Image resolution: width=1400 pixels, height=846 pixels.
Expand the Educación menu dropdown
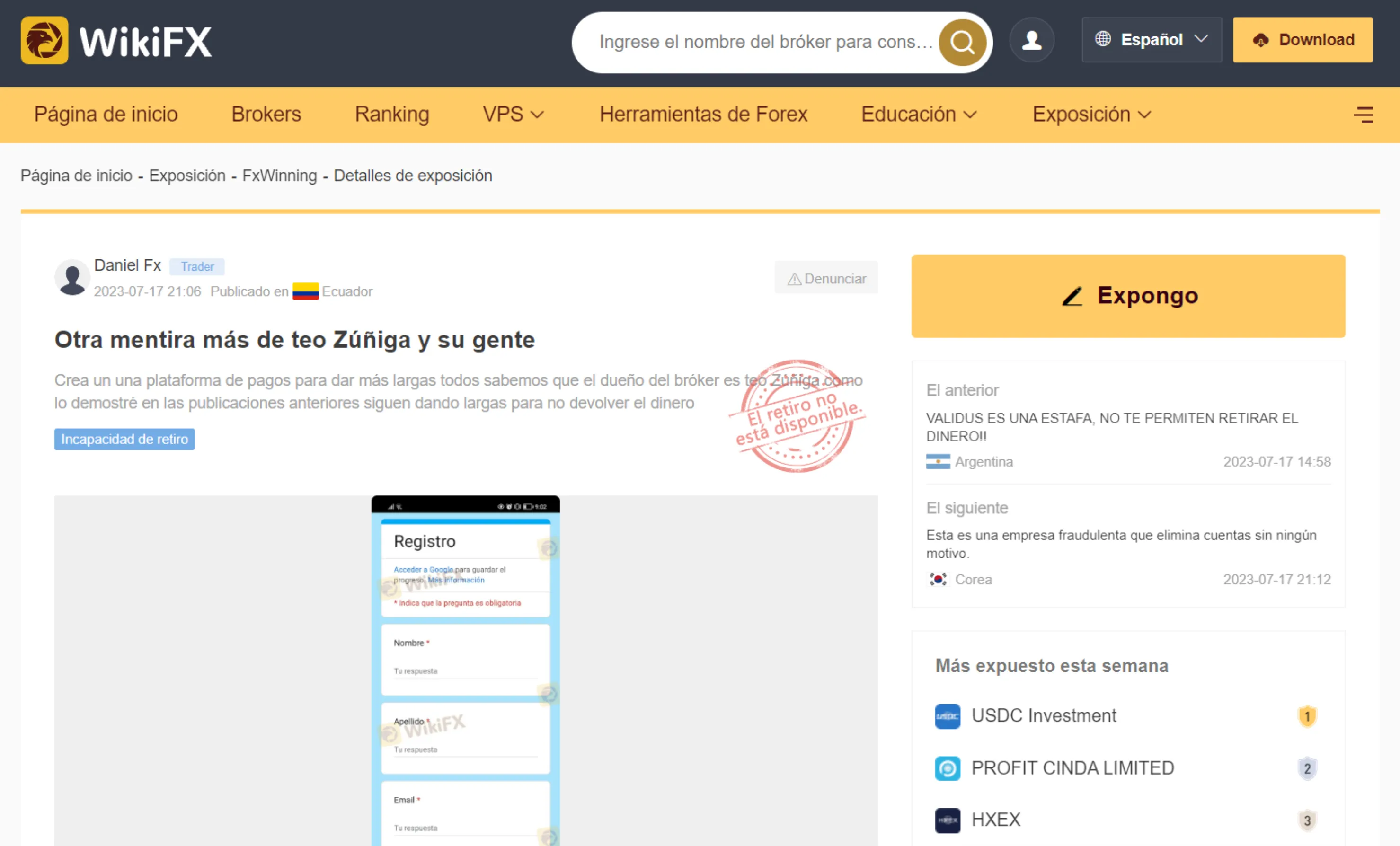click(919, 114)
